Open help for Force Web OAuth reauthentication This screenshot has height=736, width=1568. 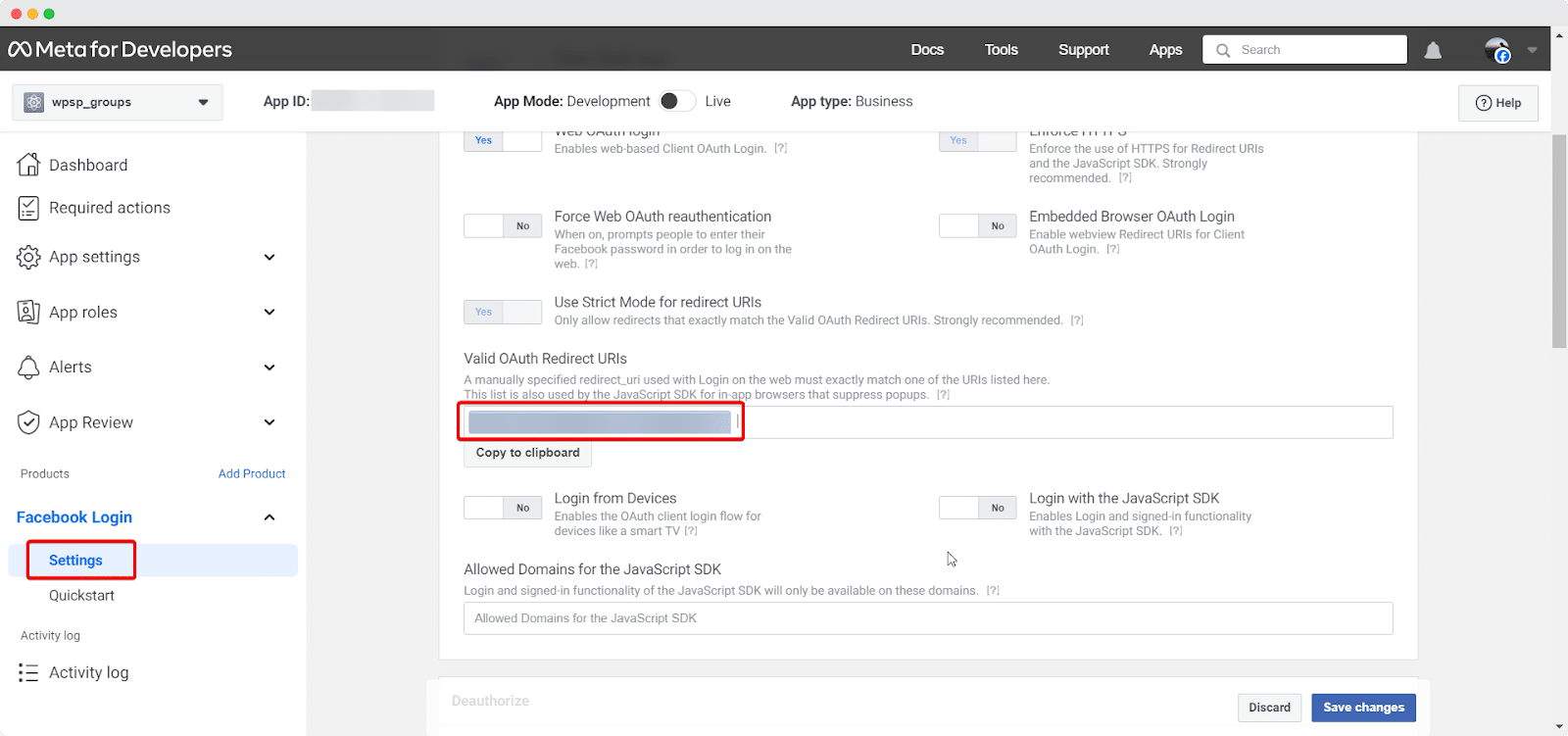click(x=591, y=264)
